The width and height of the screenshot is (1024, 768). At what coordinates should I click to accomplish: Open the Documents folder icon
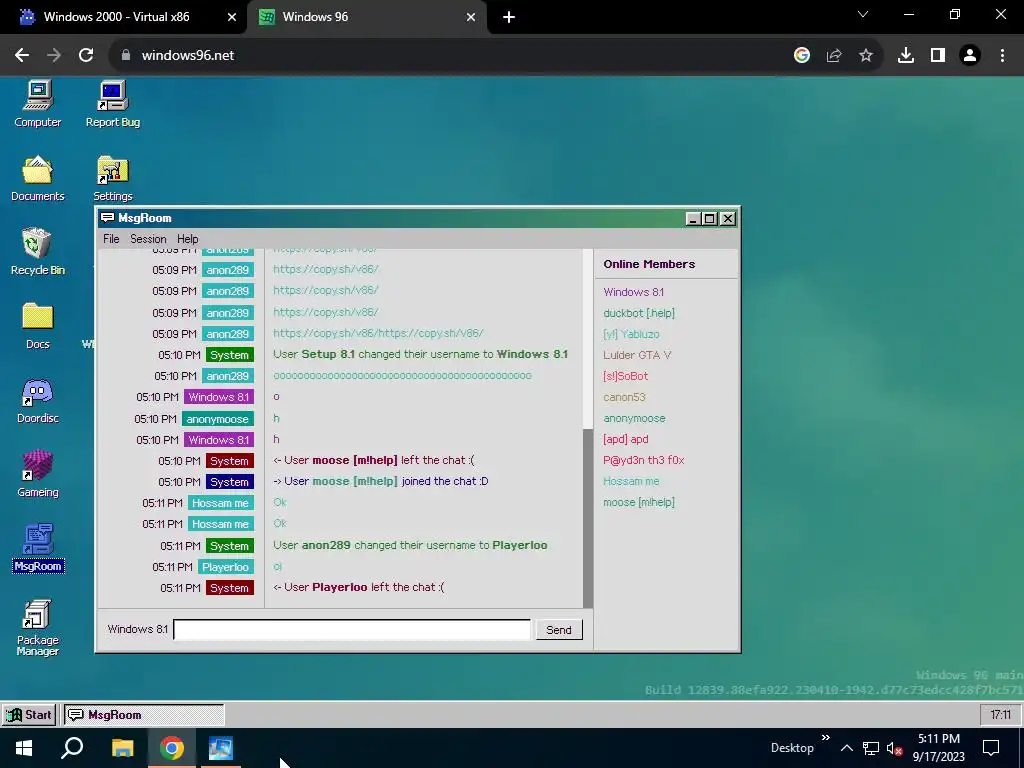click(x=38, y=178)
